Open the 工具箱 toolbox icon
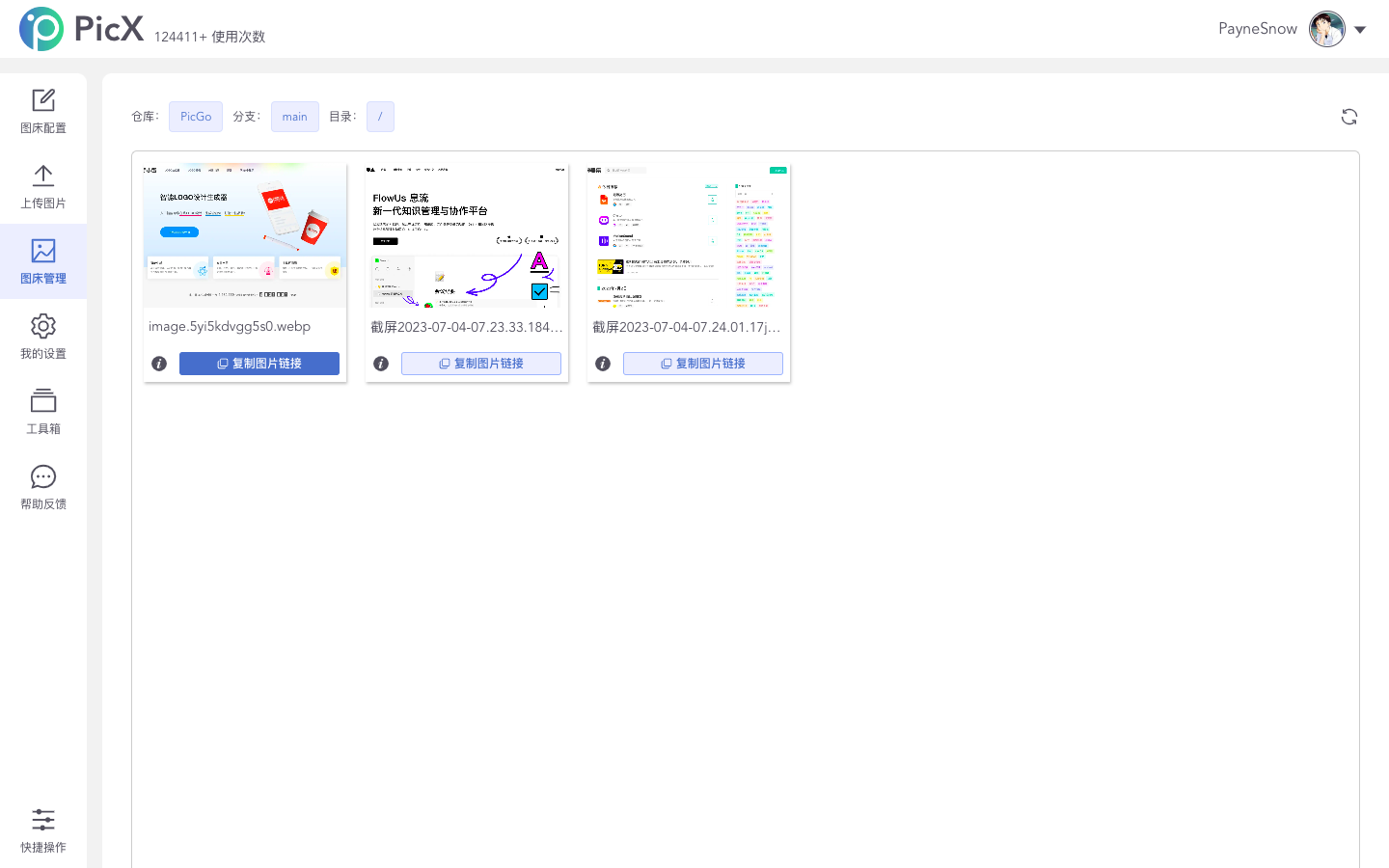This screenshot has height=868, width=1389. (42, 411)
